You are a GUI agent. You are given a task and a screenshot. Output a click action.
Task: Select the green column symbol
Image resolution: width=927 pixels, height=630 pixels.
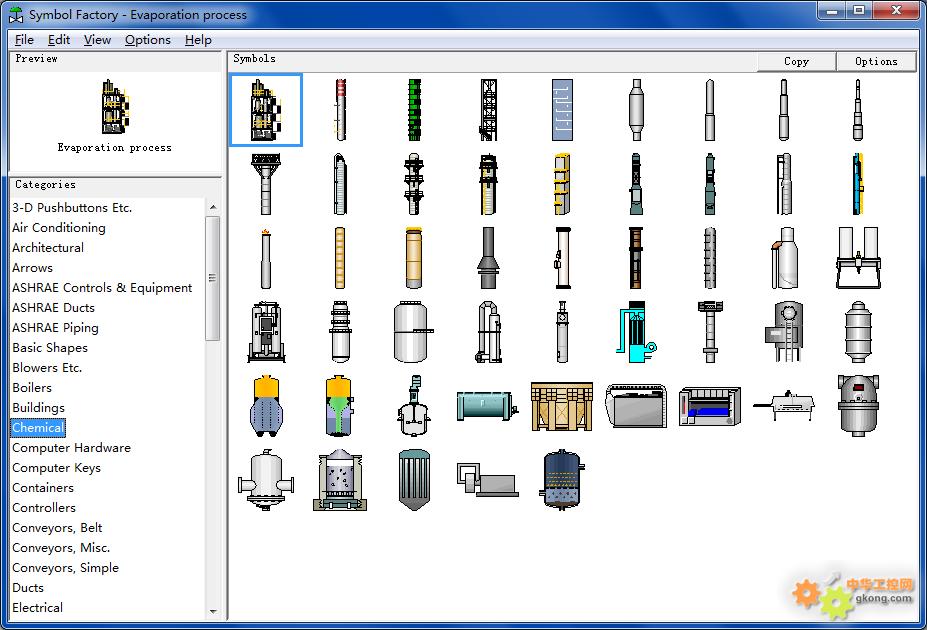414,110
